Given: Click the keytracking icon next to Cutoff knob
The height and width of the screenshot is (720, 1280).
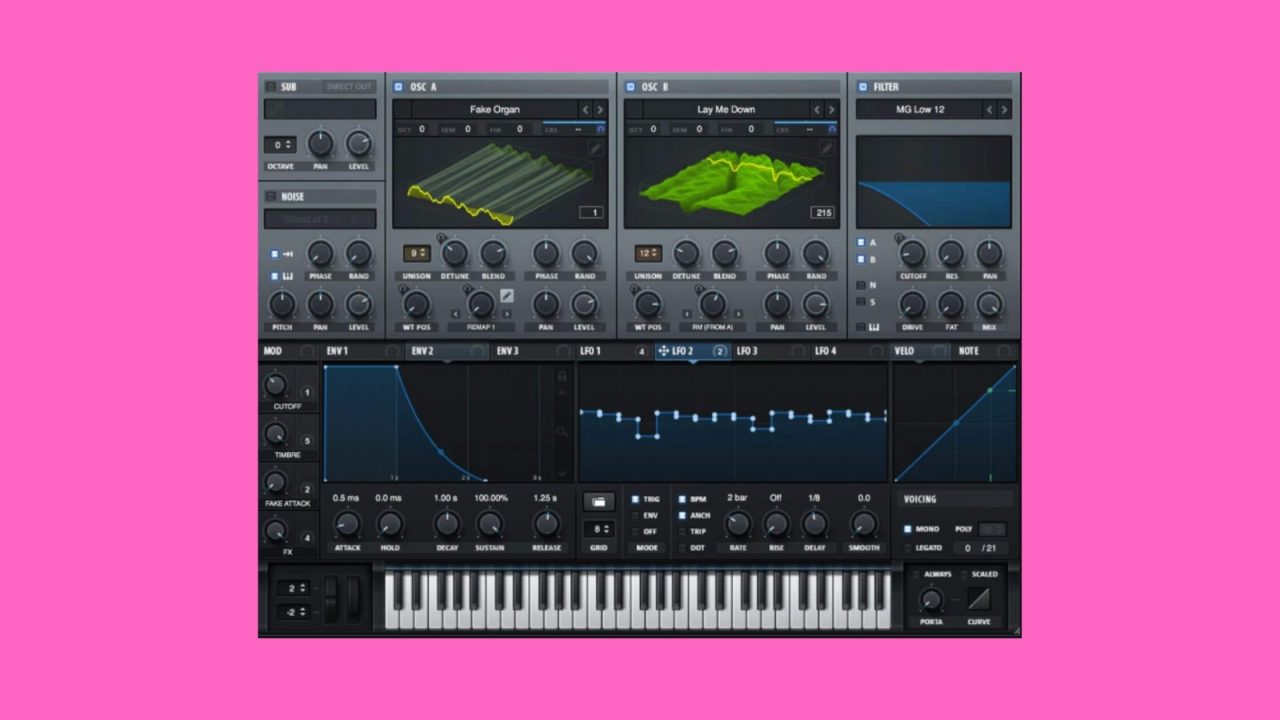Looking at the screenshot, I should [899, 237].
